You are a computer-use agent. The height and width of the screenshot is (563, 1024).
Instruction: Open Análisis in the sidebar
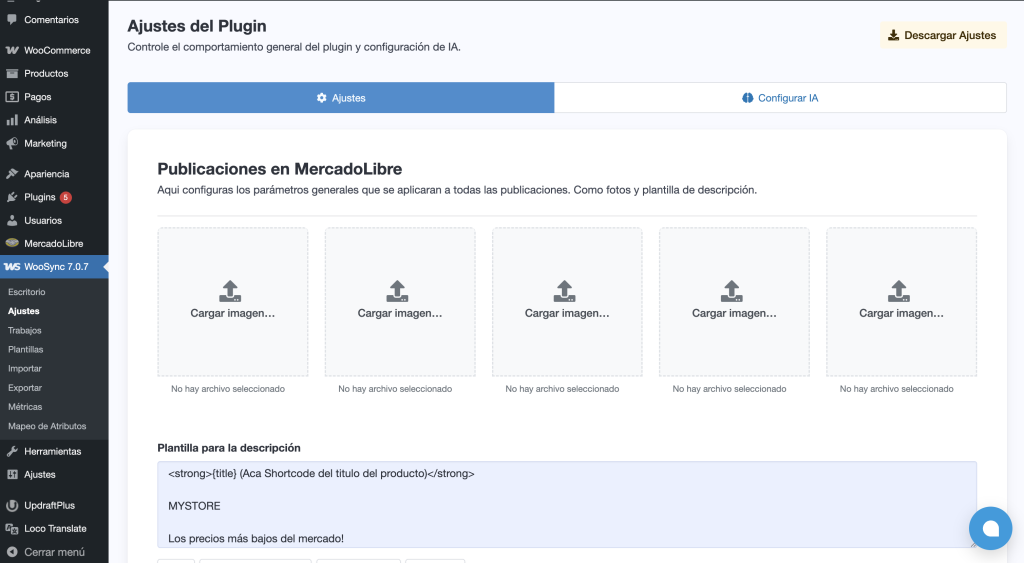click(x=54, y=120)
